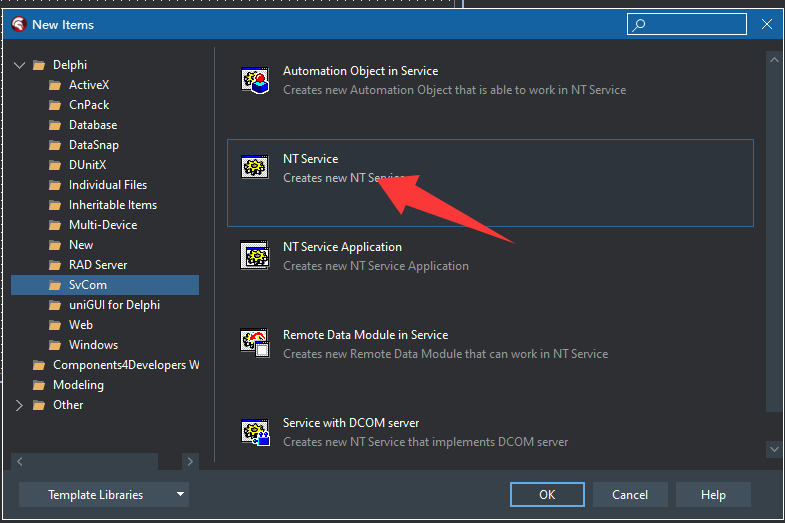Click the tree horizontal scroll left arrow

20,461
